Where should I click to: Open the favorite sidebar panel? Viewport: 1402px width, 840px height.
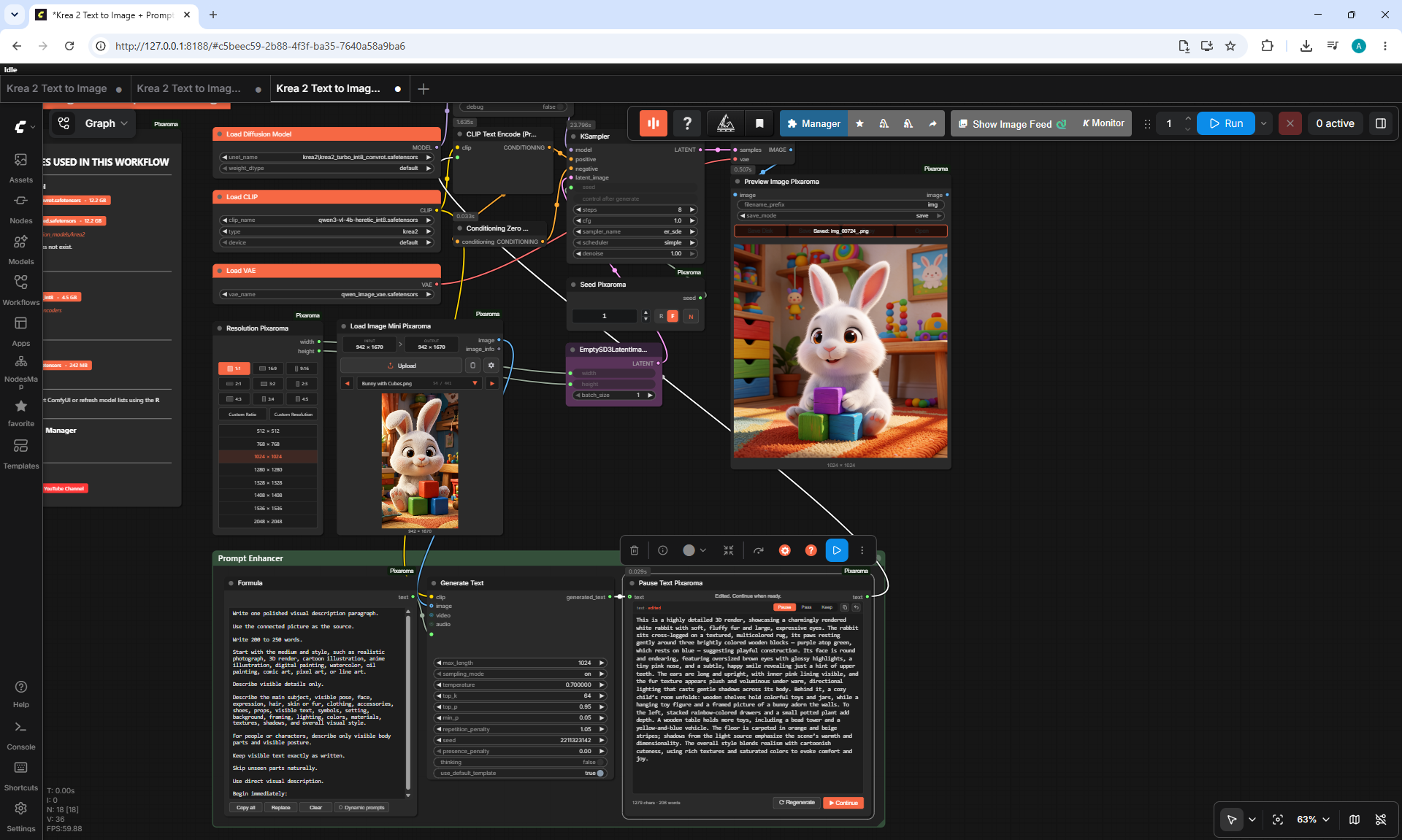(20, 413)
